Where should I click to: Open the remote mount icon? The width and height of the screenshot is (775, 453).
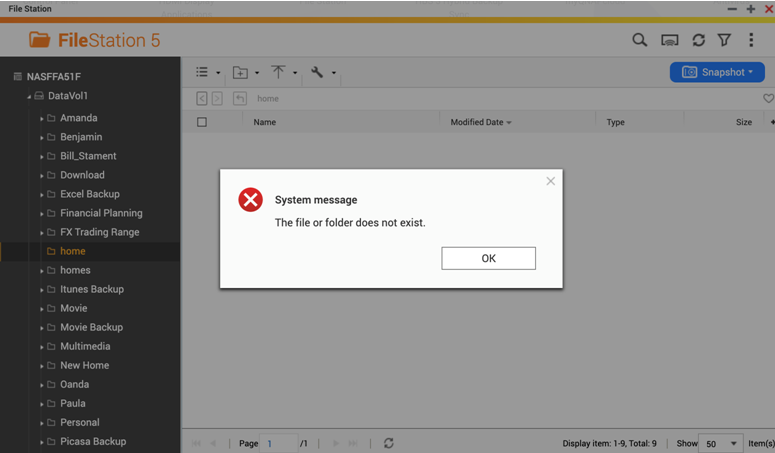click(x=670, y=40)
